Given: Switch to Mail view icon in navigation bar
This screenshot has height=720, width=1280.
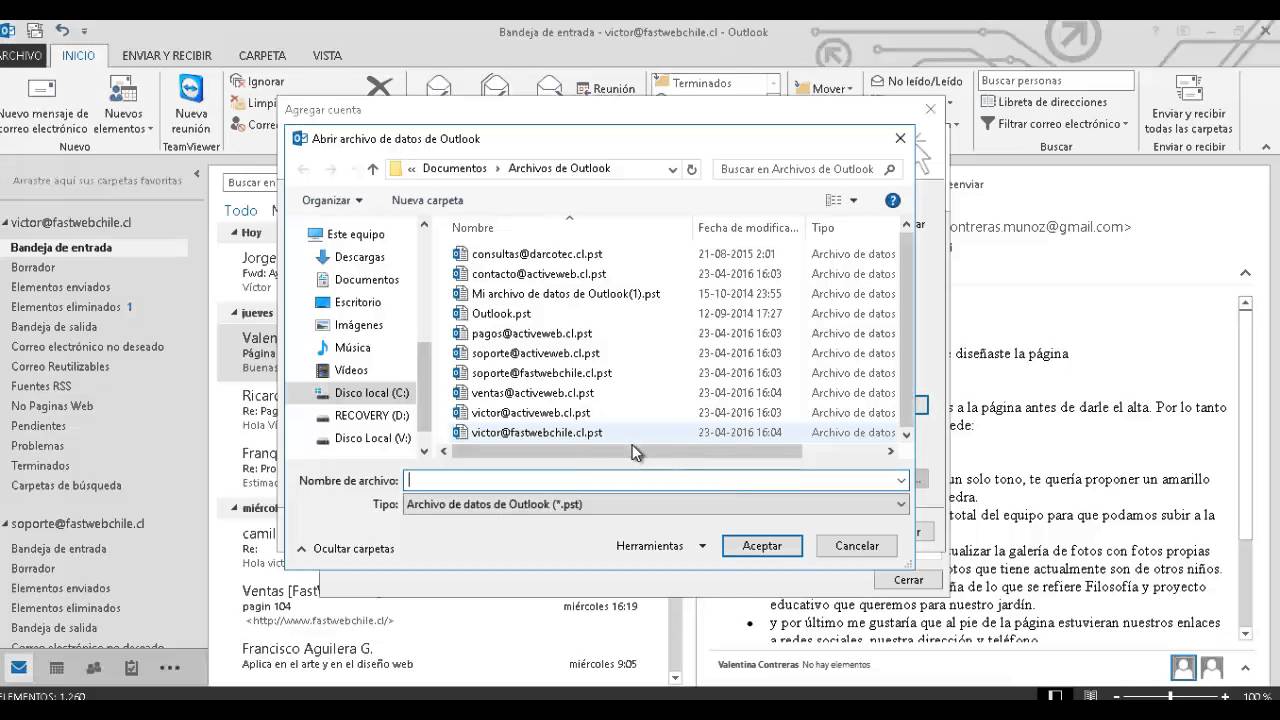Looking at the screenshot, I should coord(18,668).
